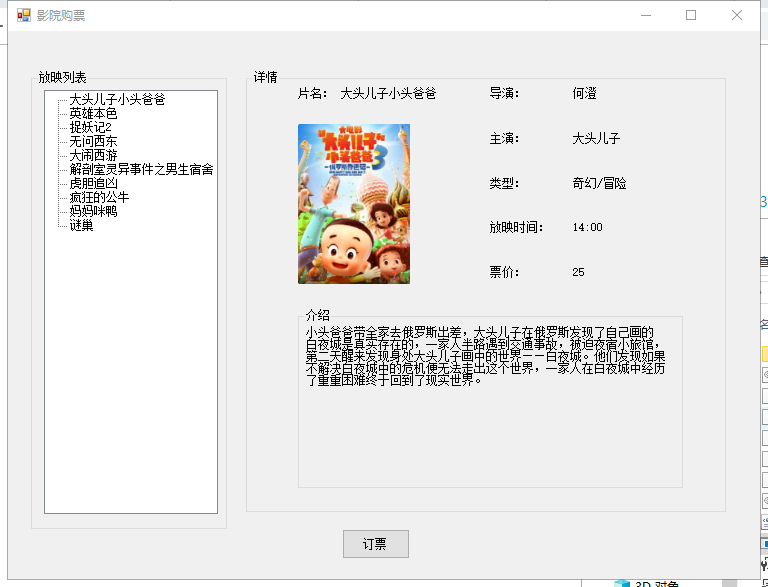Click the director value 何澄

click(x=584, y=94)
